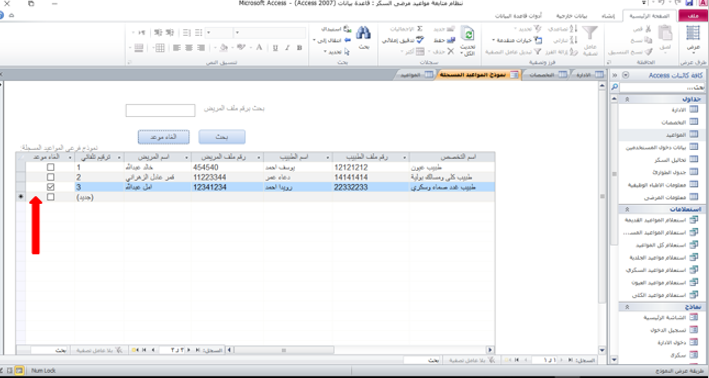Uncheck cancel box for row 3 امل عبدالله
Image resolution: width=709 pixels, height=378 pixels.
[51, 187]
